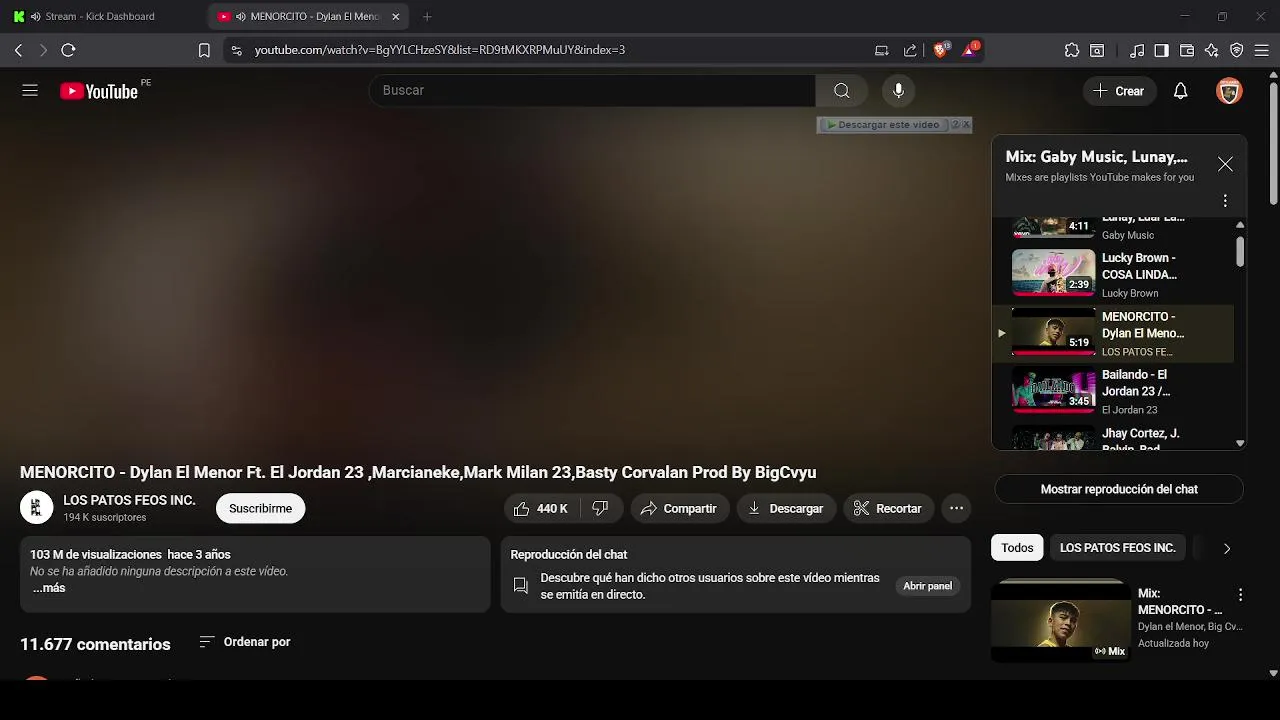Screen dimensions: 1280x720
Task: Open the YouTube hamburger guide menu
Action: pos(30,91)
